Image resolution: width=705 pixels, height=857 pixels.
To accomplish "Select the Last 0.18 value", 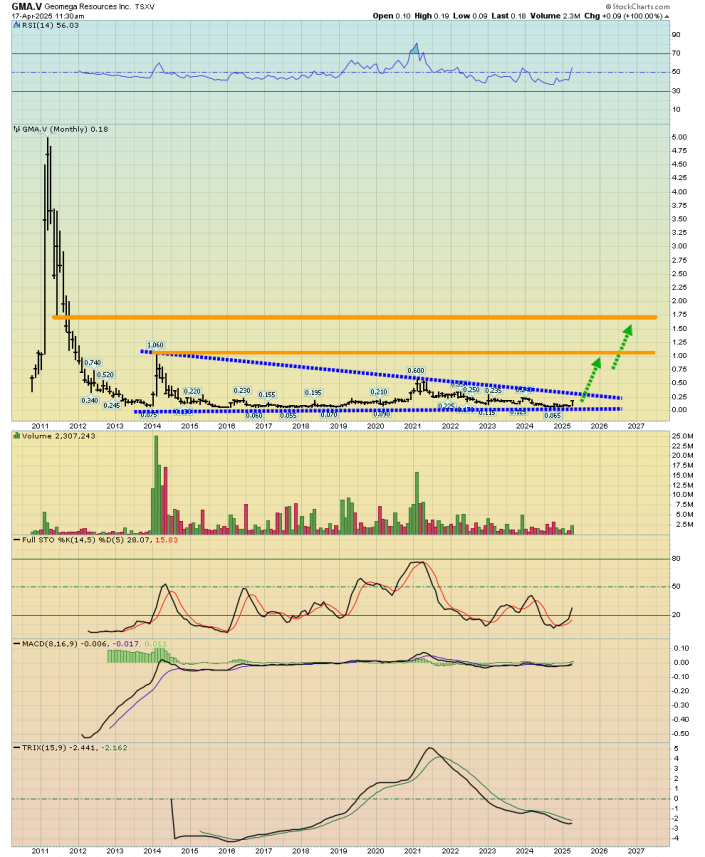I will coord(508,16).
